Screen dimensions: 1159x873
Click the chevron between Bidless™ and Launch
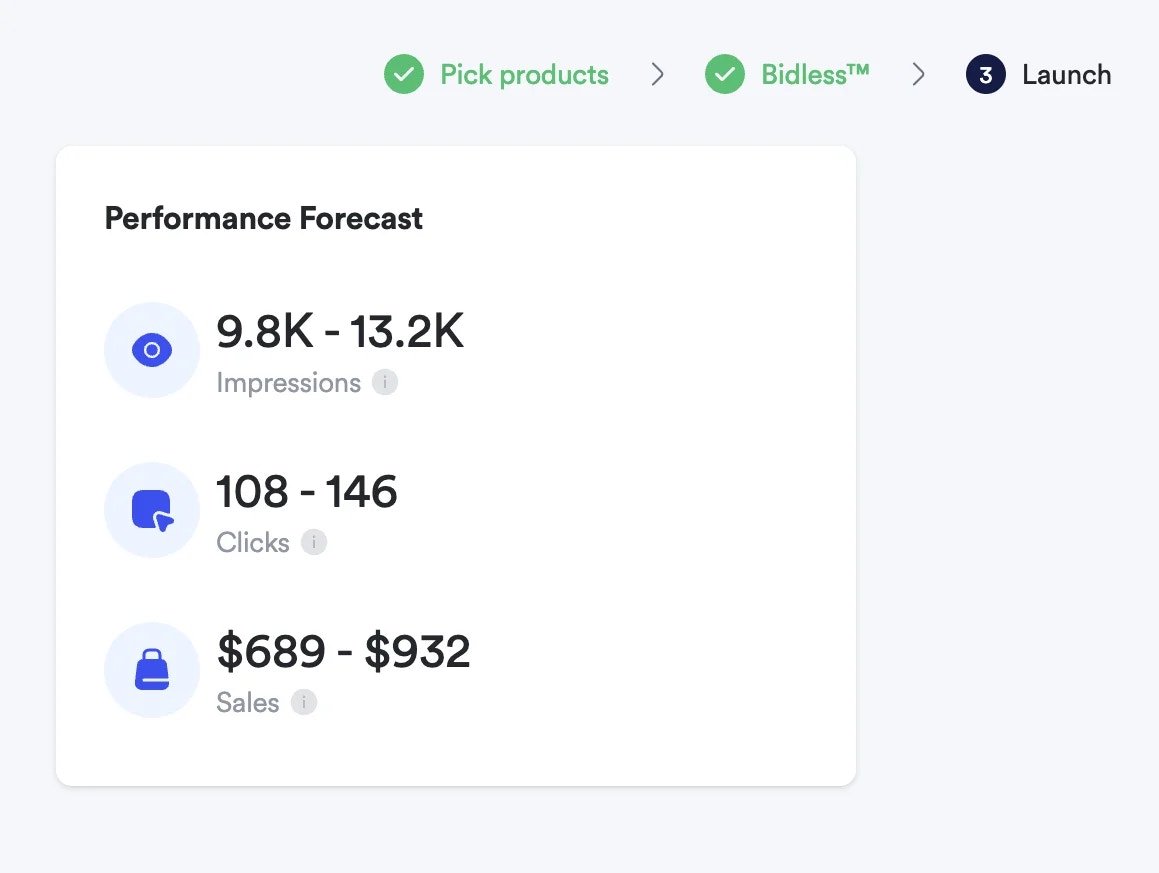pyautogui.click(x=919, y=74)
